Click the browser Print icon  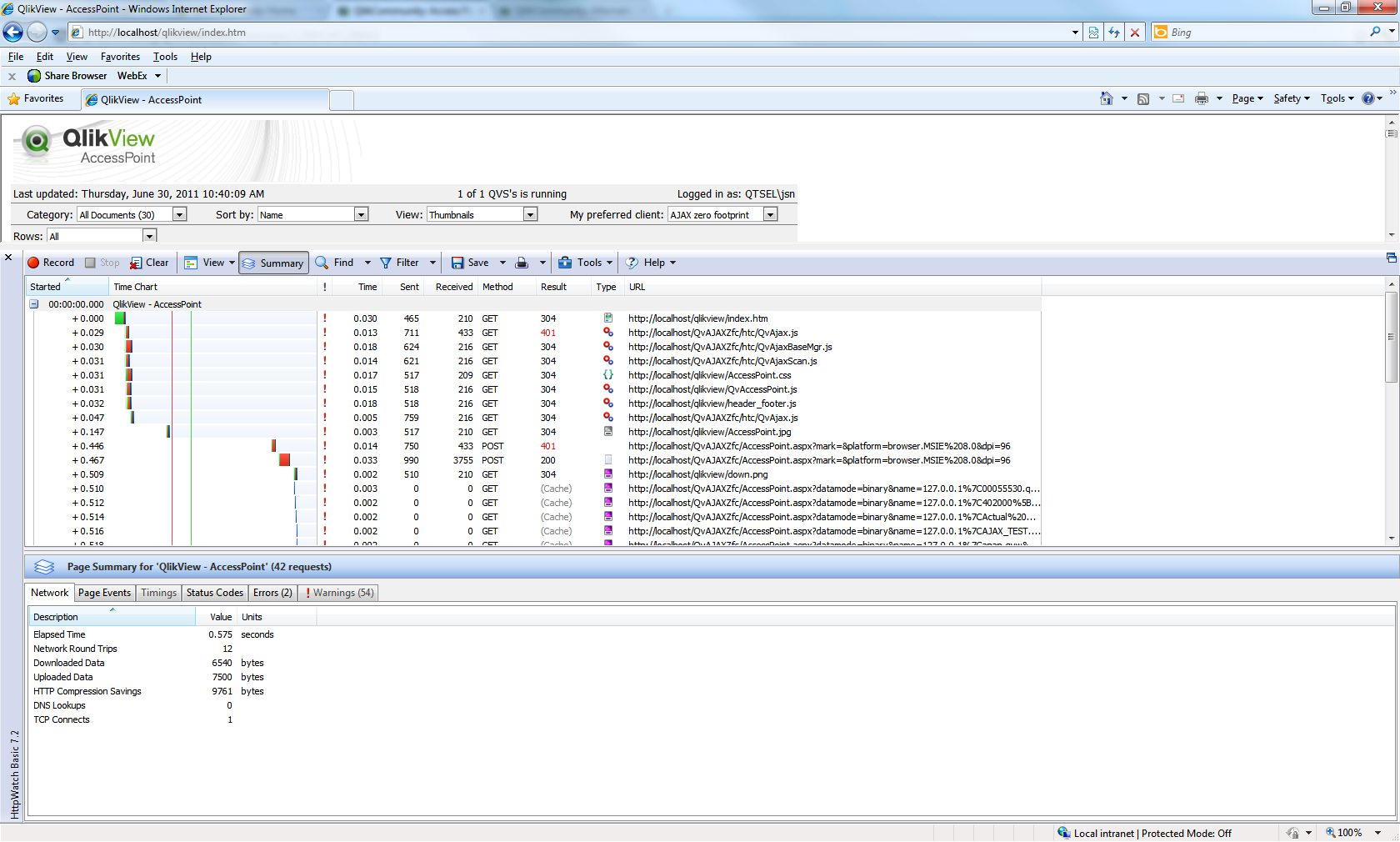(1201, 98)
